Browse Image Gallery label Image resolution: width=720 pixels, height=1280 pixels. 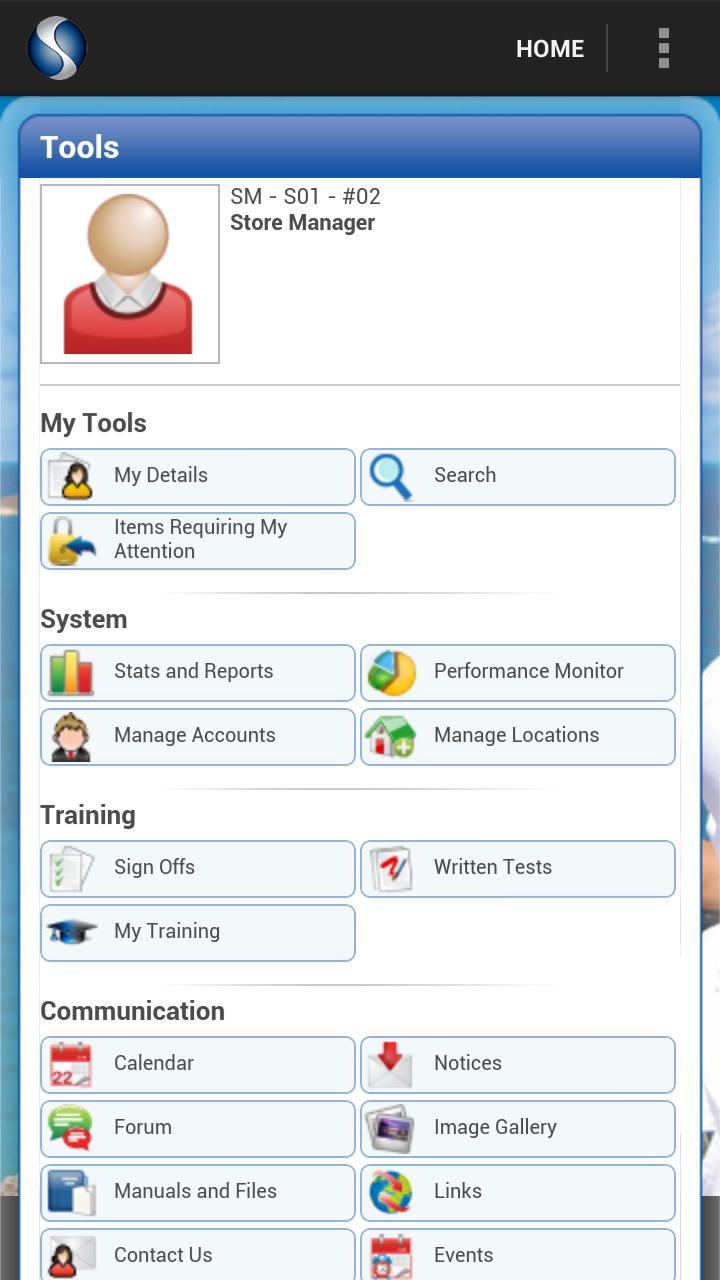[x=495, y=1127]
